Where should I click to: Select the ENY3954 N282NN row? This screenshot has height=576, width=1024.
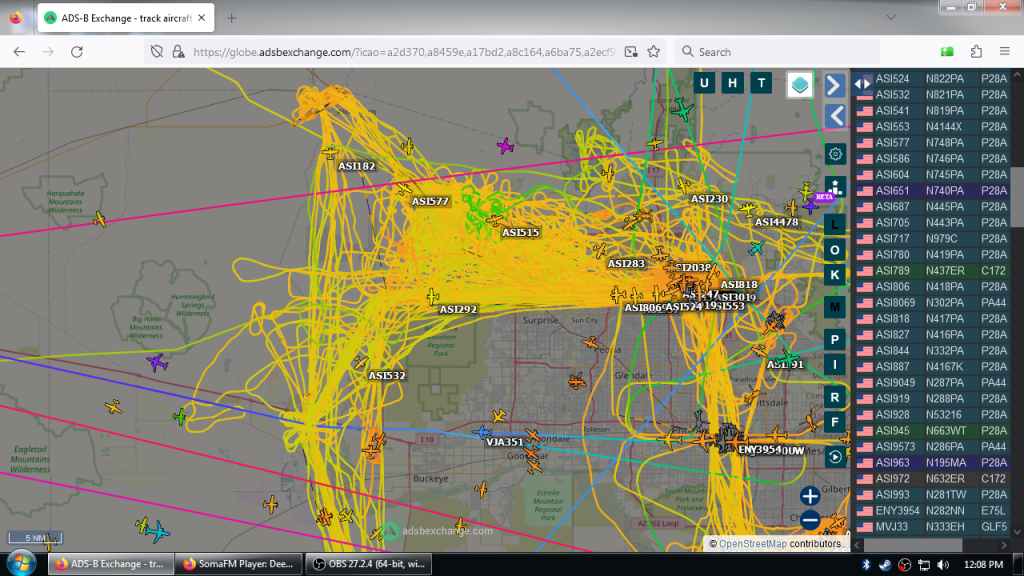[933, 511]
